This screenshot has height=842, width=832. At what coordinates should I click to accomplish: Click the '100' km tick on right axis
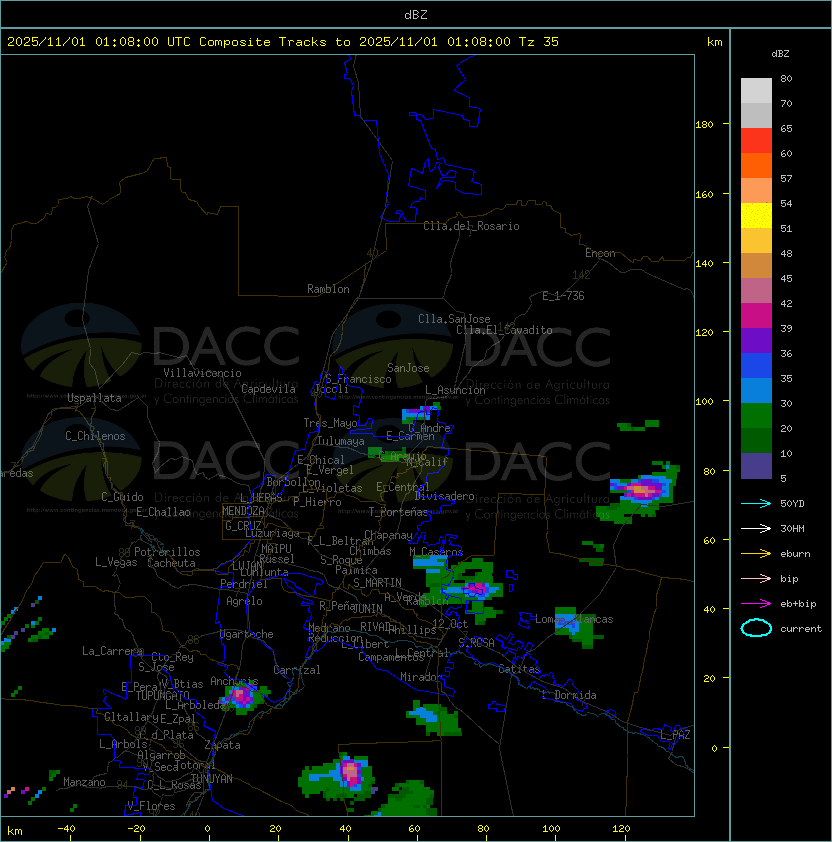click(x=704, y=402)
